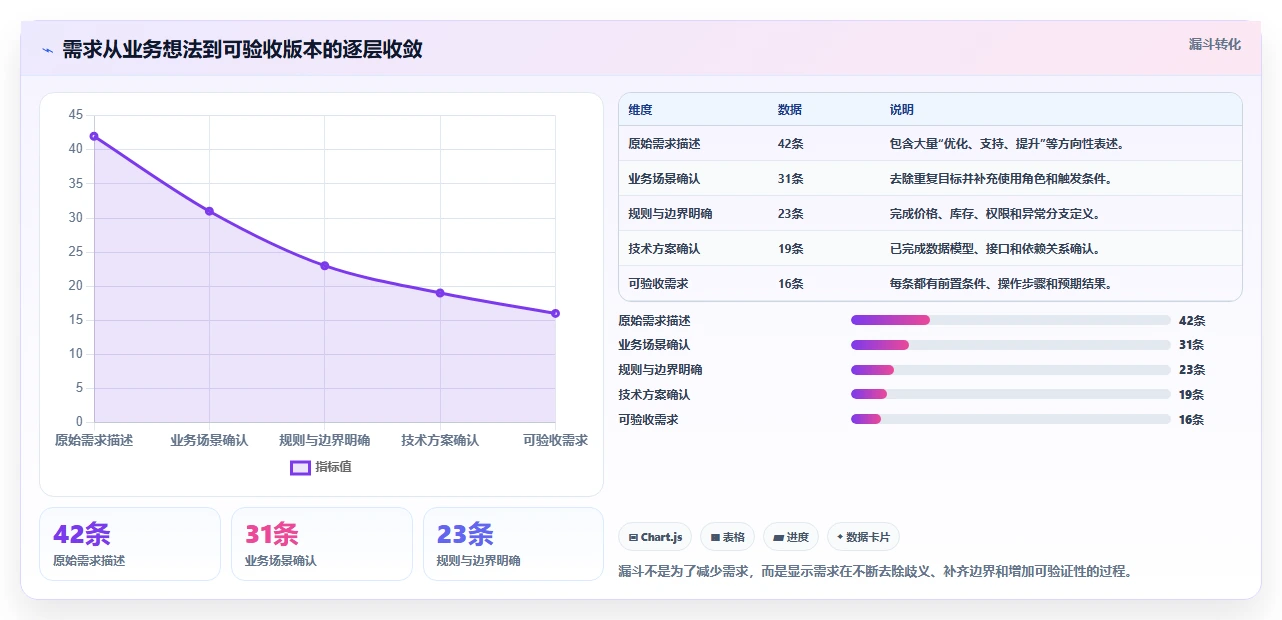The width and height of the screenshot is (1282, 620).
Task: Select the 技术方案确认 table row name
Action: [664, 249]
